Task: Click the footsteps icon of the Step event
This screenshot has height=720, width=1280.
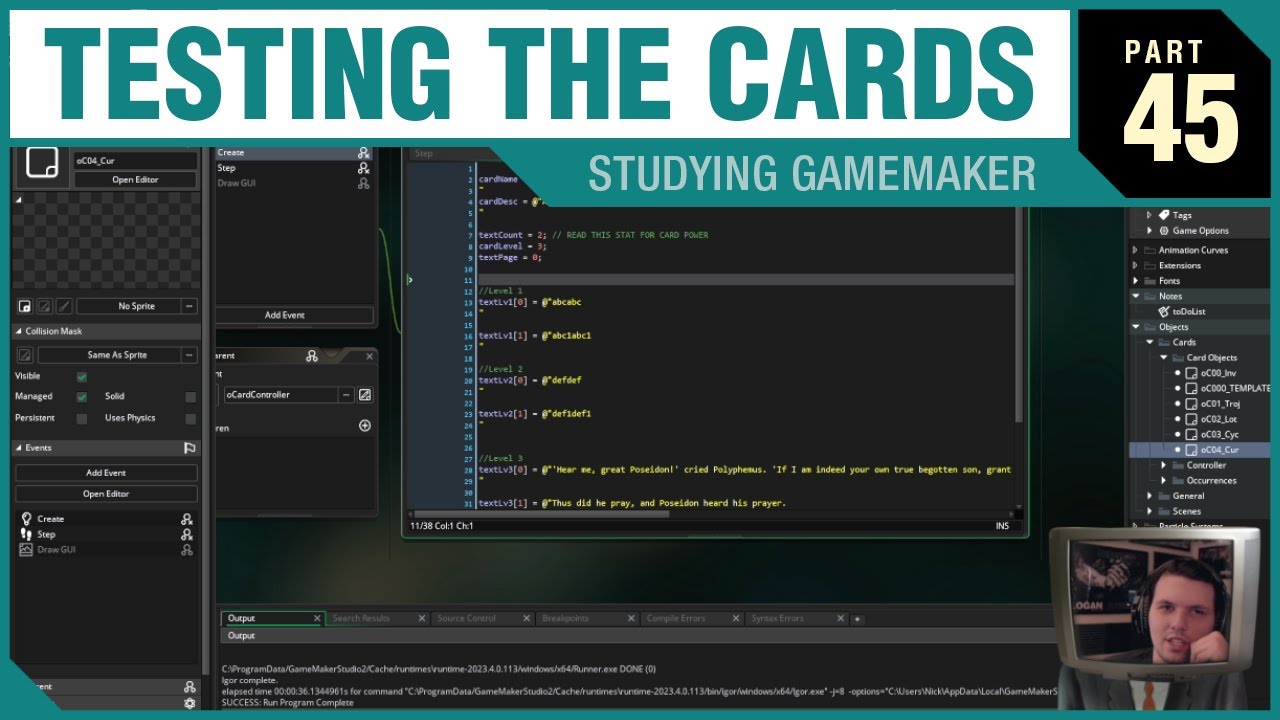Action: click(x=26, y=534)
